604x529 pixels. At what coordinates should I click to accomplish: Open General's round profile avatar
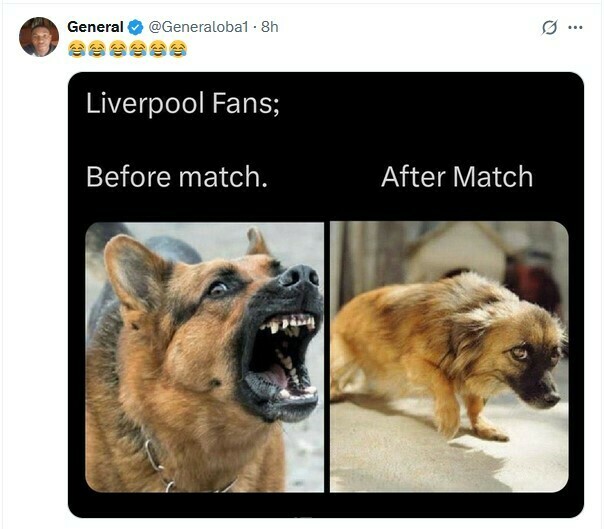pos(39,37)
